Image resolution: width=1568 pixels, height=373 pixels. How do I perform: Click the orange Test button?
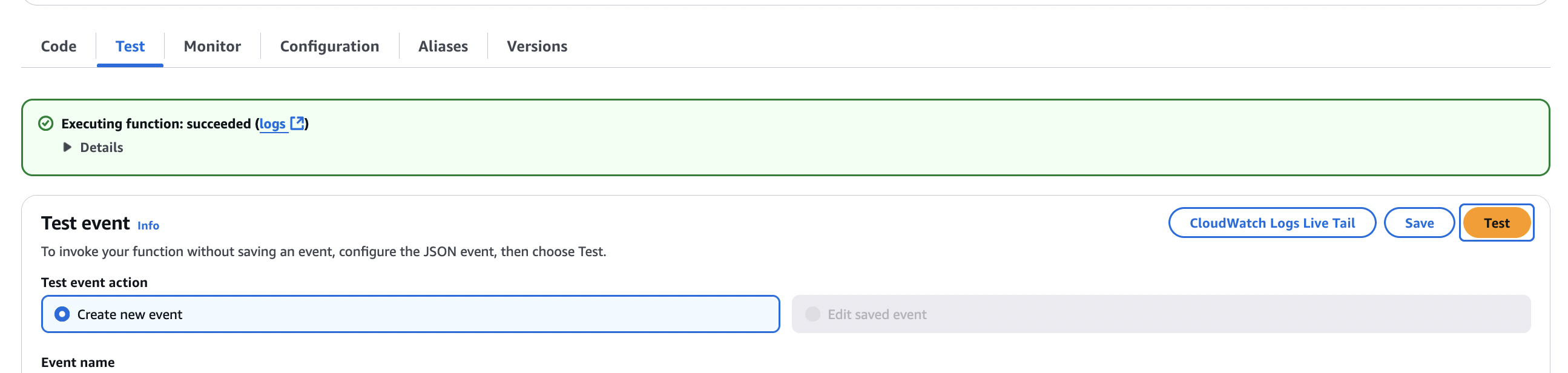(x=1497, y=223)
